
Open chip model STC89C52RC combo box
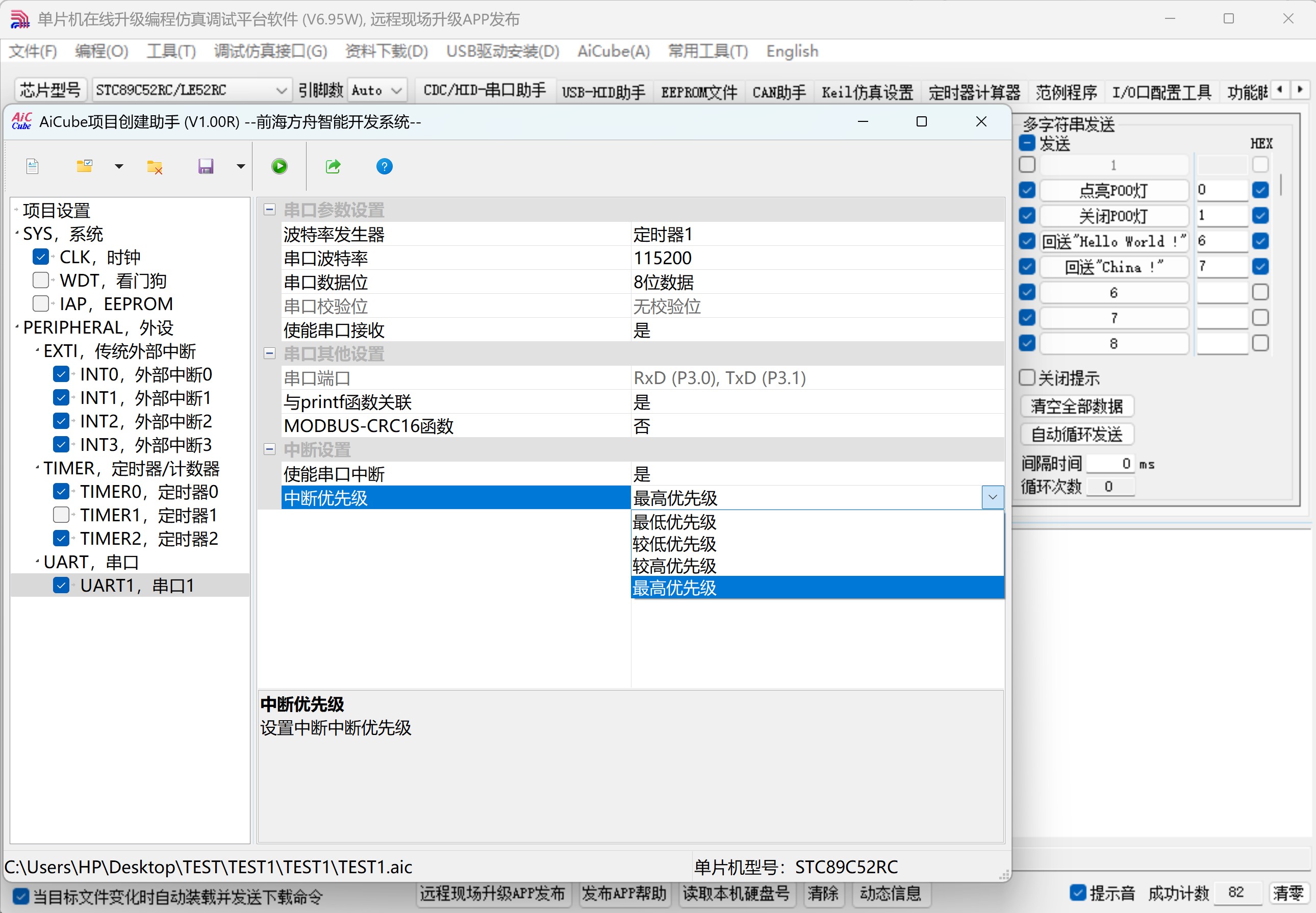[192, 90]
